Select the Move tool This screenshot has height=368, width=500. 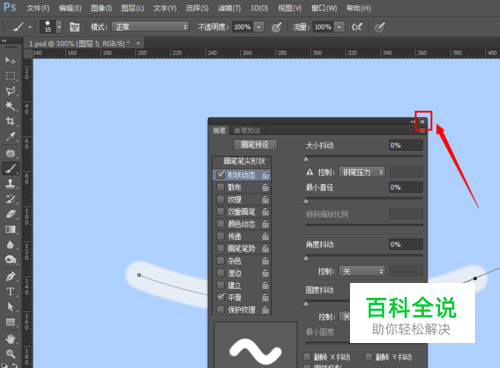[x=10, y=60]
